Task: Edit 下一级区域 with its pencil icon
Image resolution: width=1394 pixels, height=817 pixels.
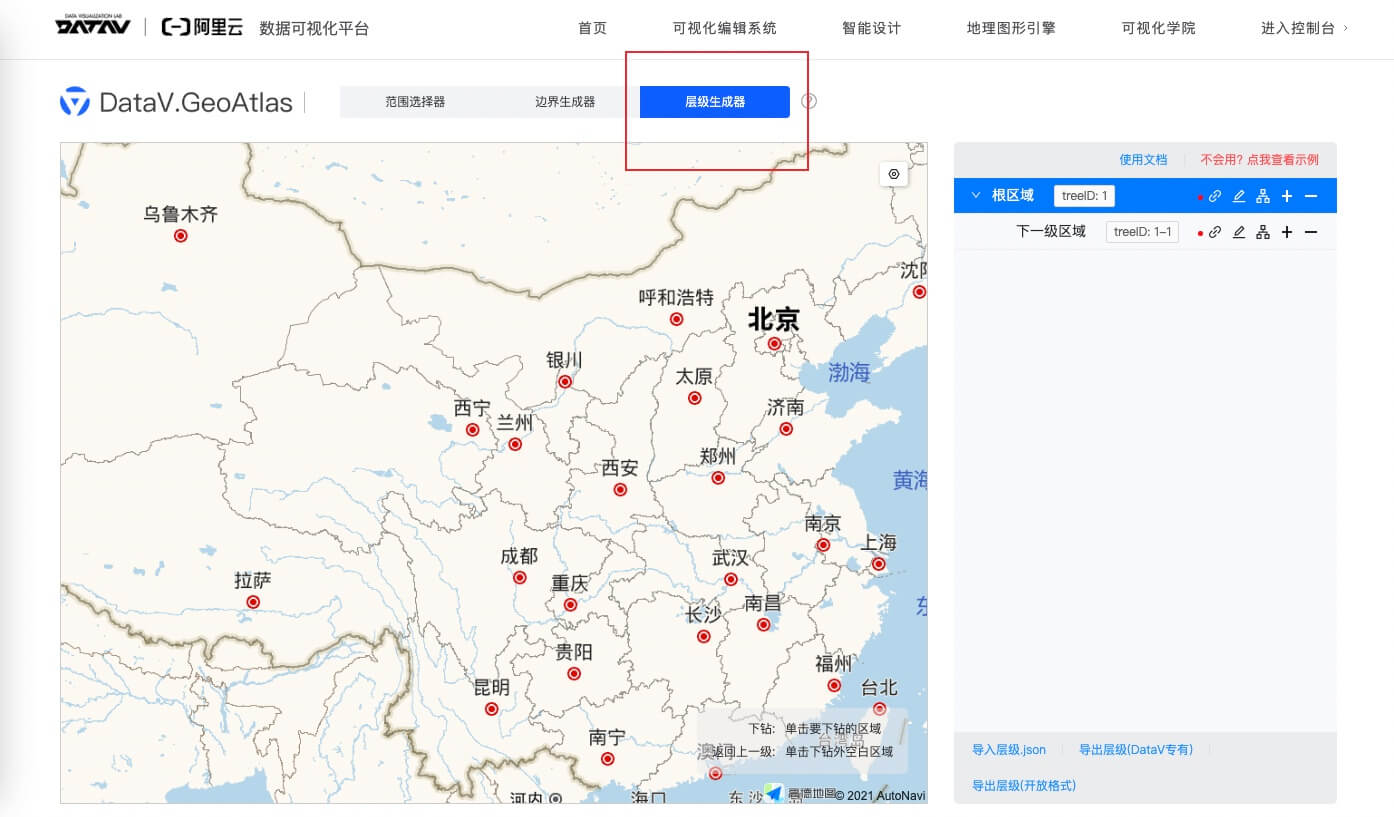Action: tap(1239, 232)
